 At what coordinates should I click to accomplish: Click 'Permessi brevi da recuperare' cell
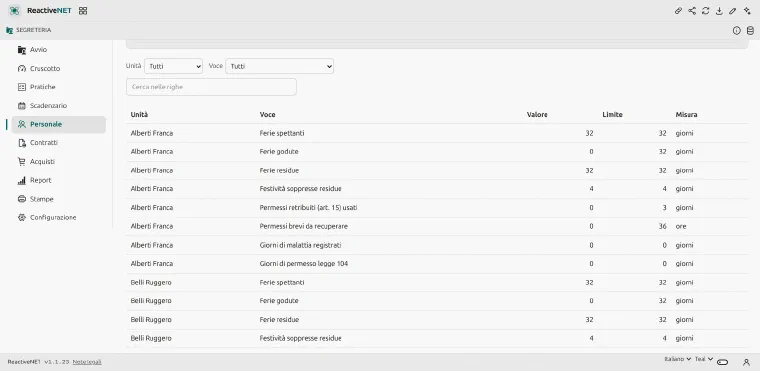(303, 226)
